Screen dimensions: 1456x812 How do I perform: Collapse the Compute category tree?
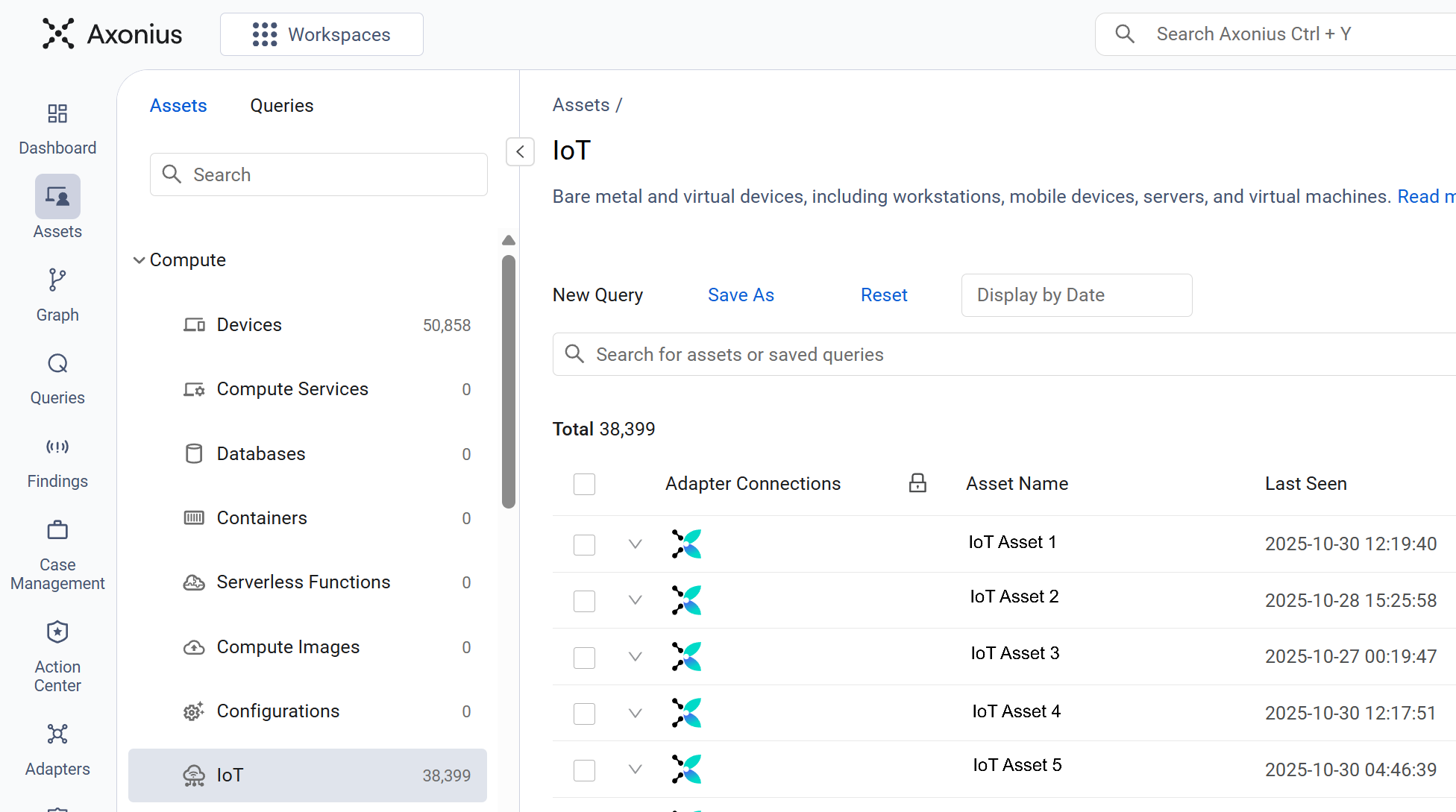[139, 260]
